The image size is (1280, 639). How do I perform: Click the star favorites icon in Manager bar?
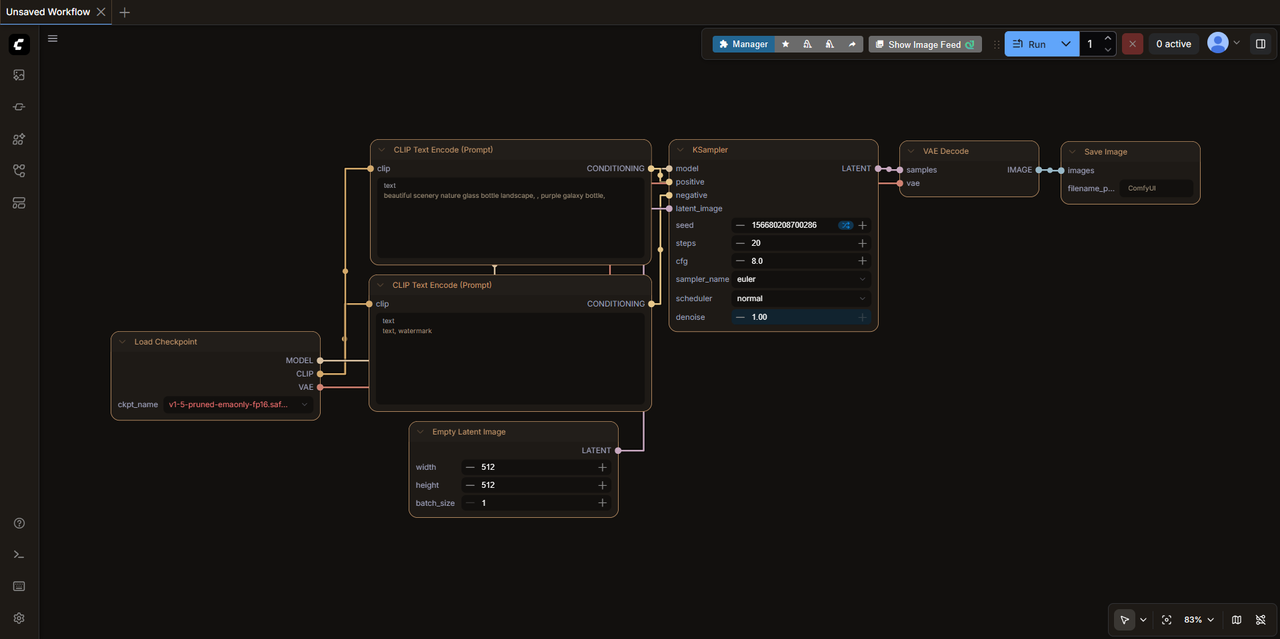pyautogui.click(x=785, y=44)
